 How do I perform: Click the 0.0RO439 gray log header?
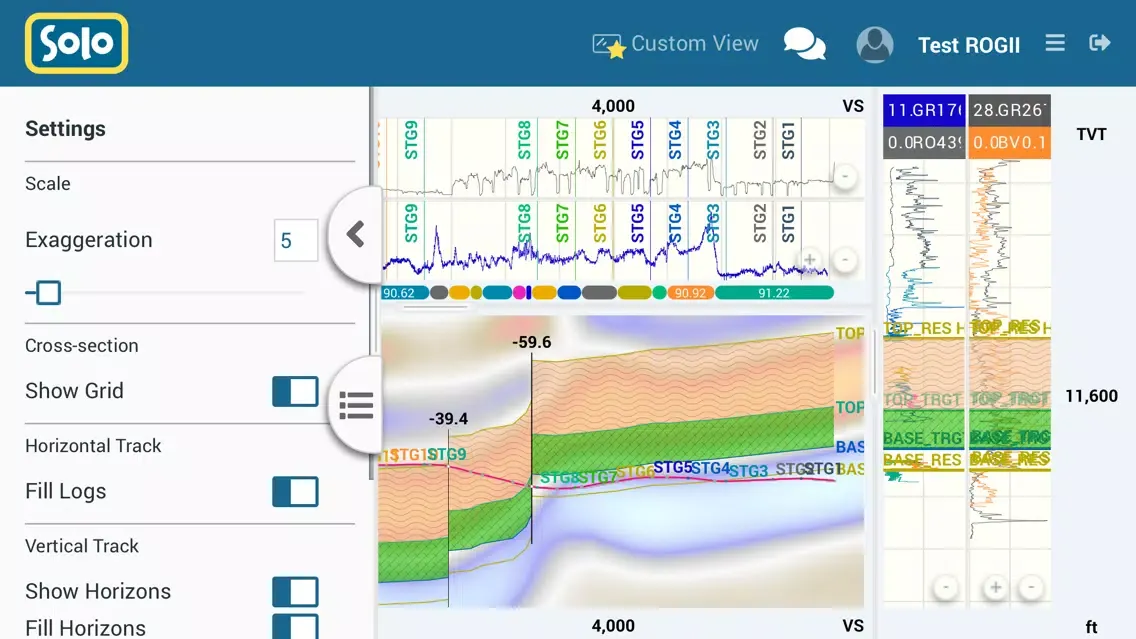tap(924, 143)
